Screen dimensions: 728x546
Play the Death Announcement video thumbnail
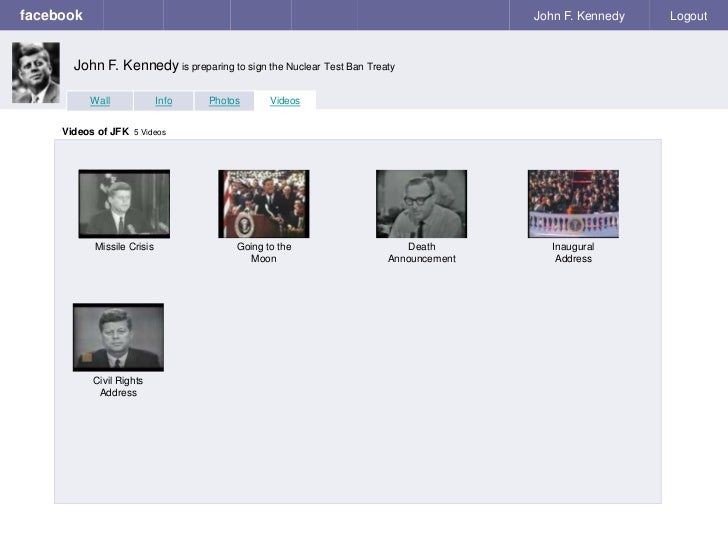[x=422, y=204]
